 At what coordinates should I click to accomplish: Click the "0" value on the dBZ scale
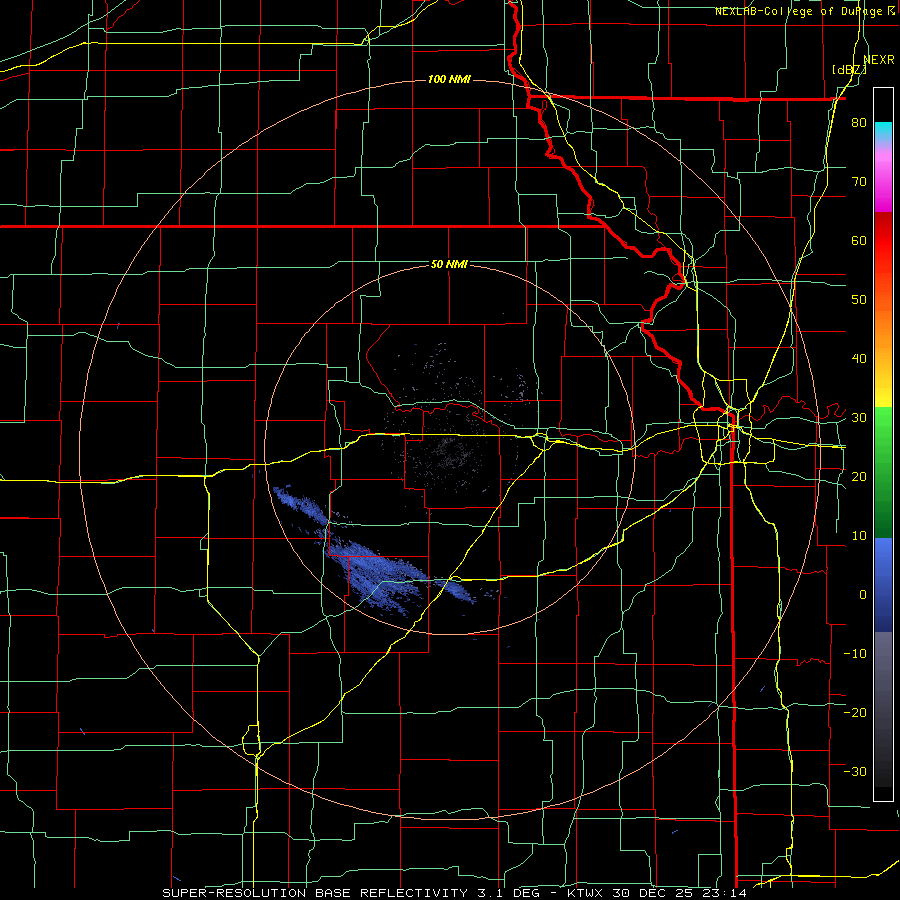[863, 595]
